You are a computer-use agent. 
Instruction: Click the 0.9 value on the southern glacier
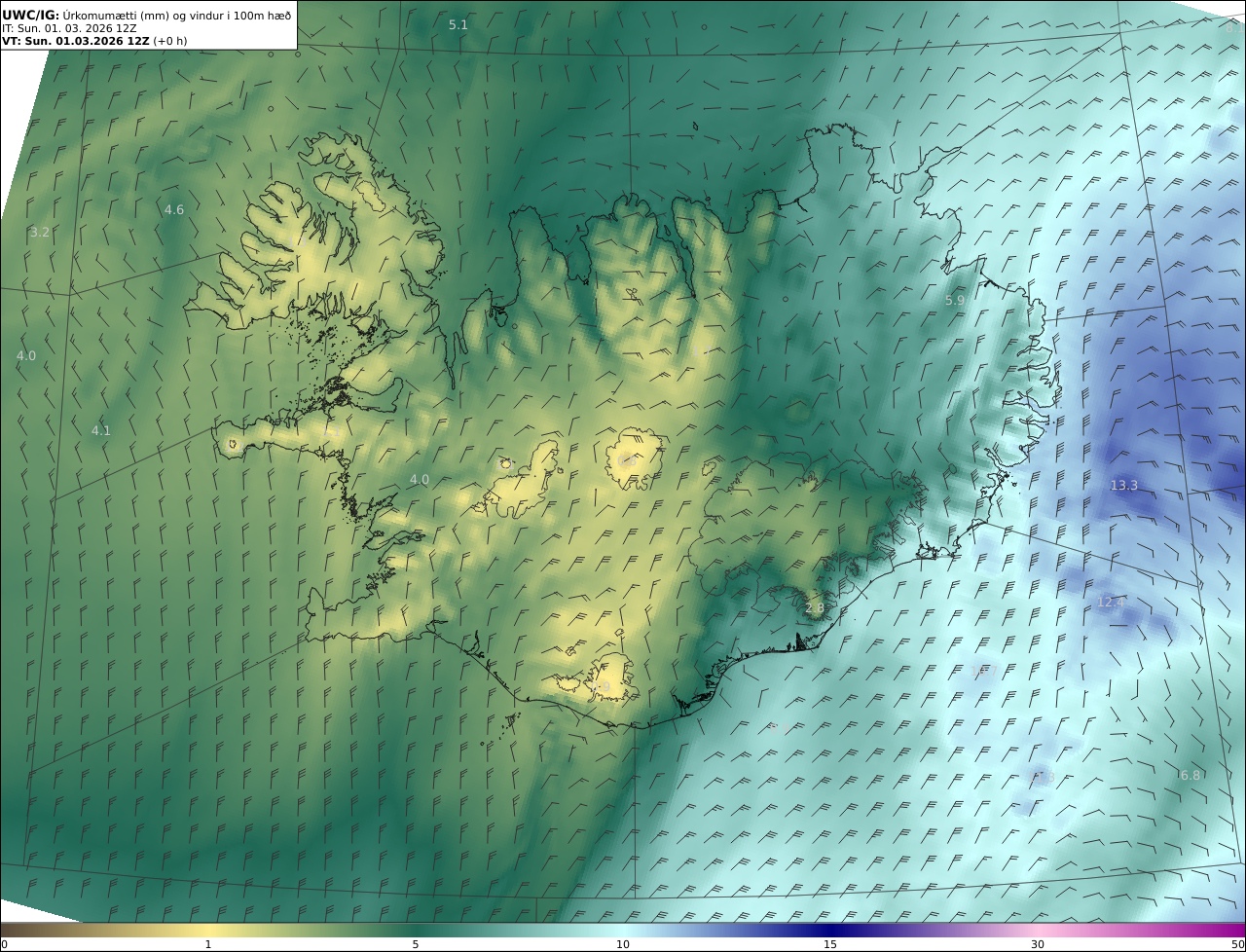tap(602, 687)
